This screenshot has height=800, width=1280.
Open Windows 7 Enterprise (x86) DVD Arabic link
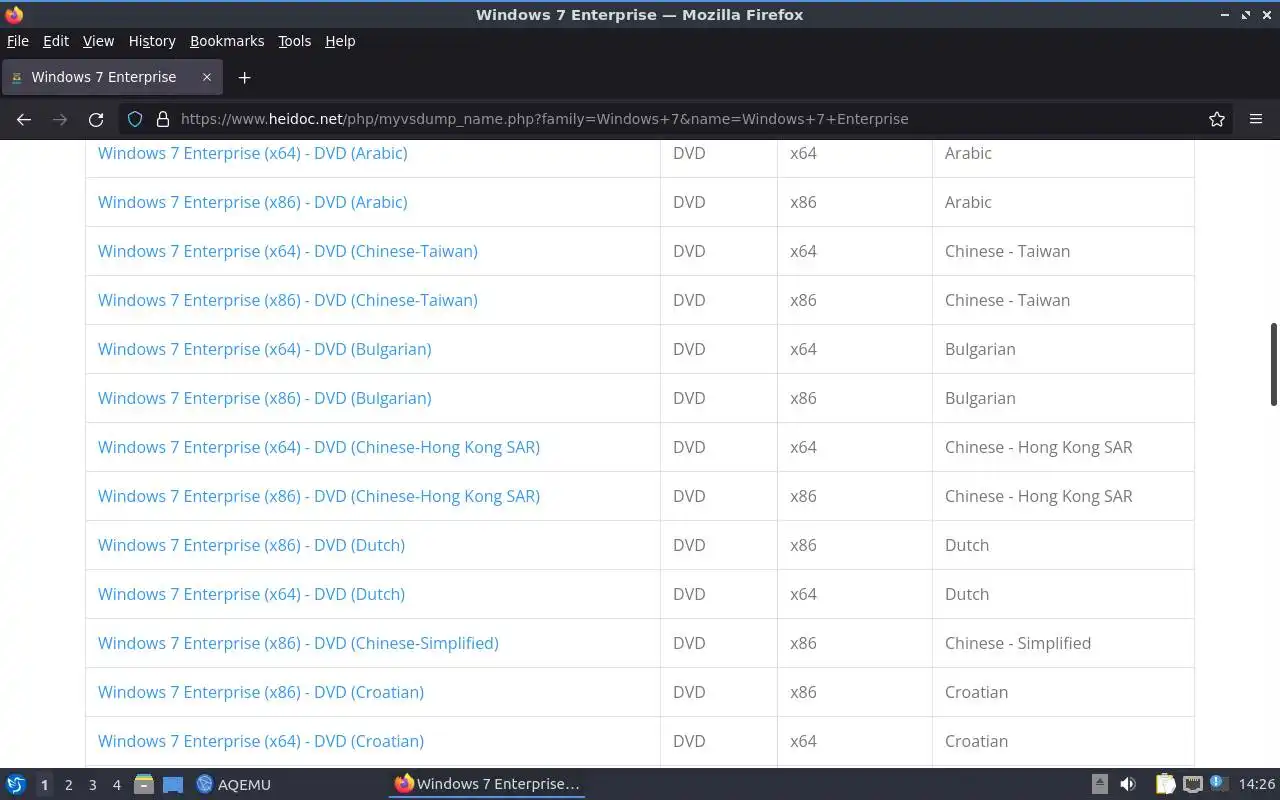point(253,202)
